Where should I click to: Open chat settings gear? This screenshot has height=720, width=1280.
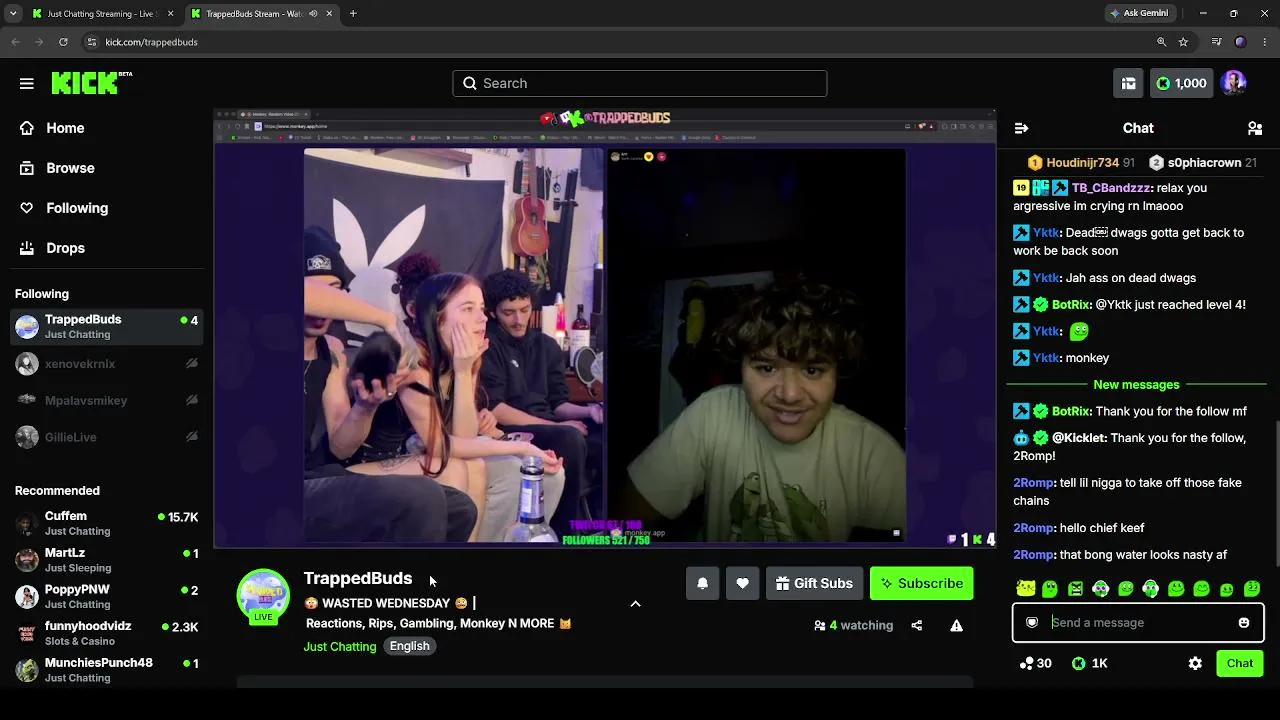tap(1195, 663)
